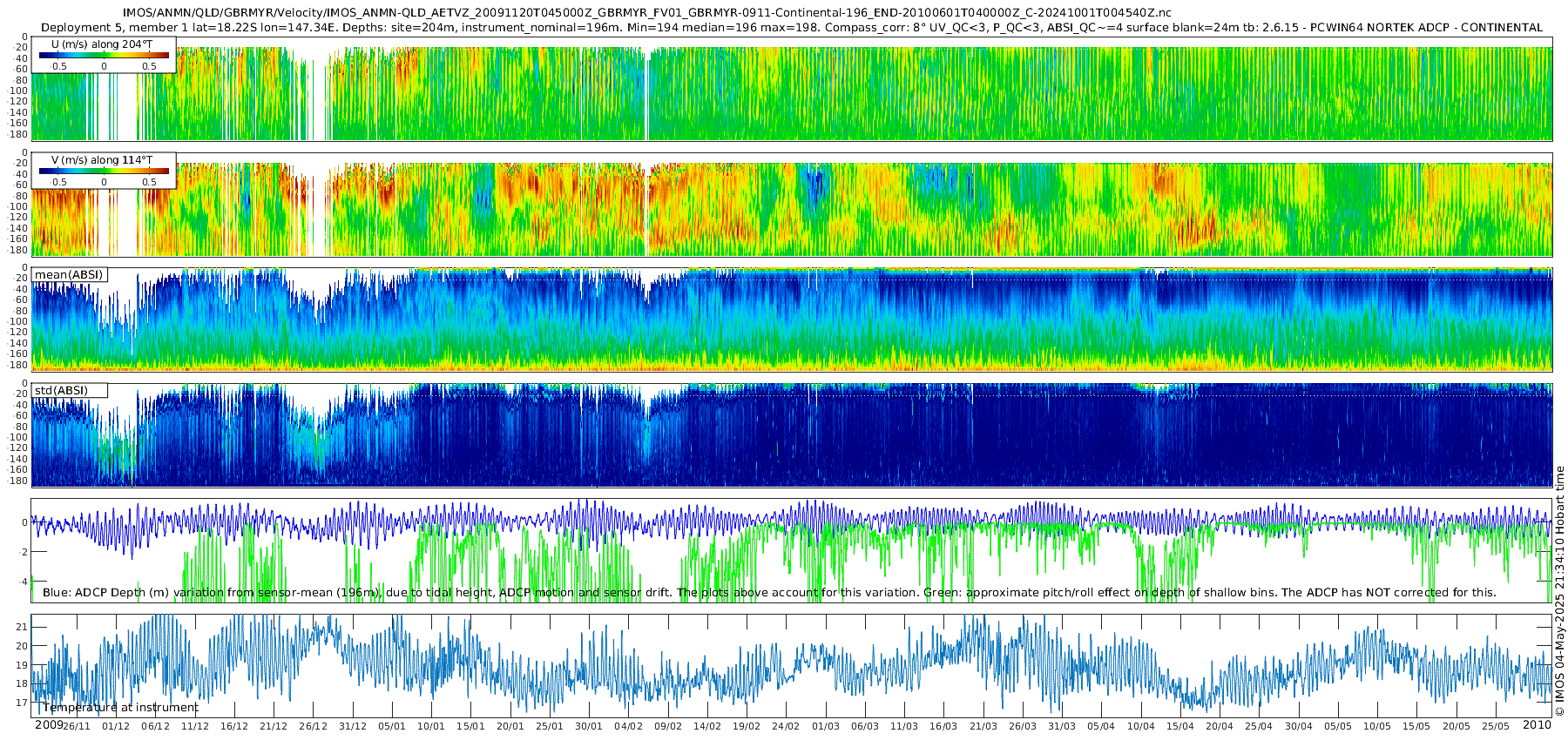Click the 10/04 date tick mark
This screenshot has height=740, width=1568.
(1140, 726)
